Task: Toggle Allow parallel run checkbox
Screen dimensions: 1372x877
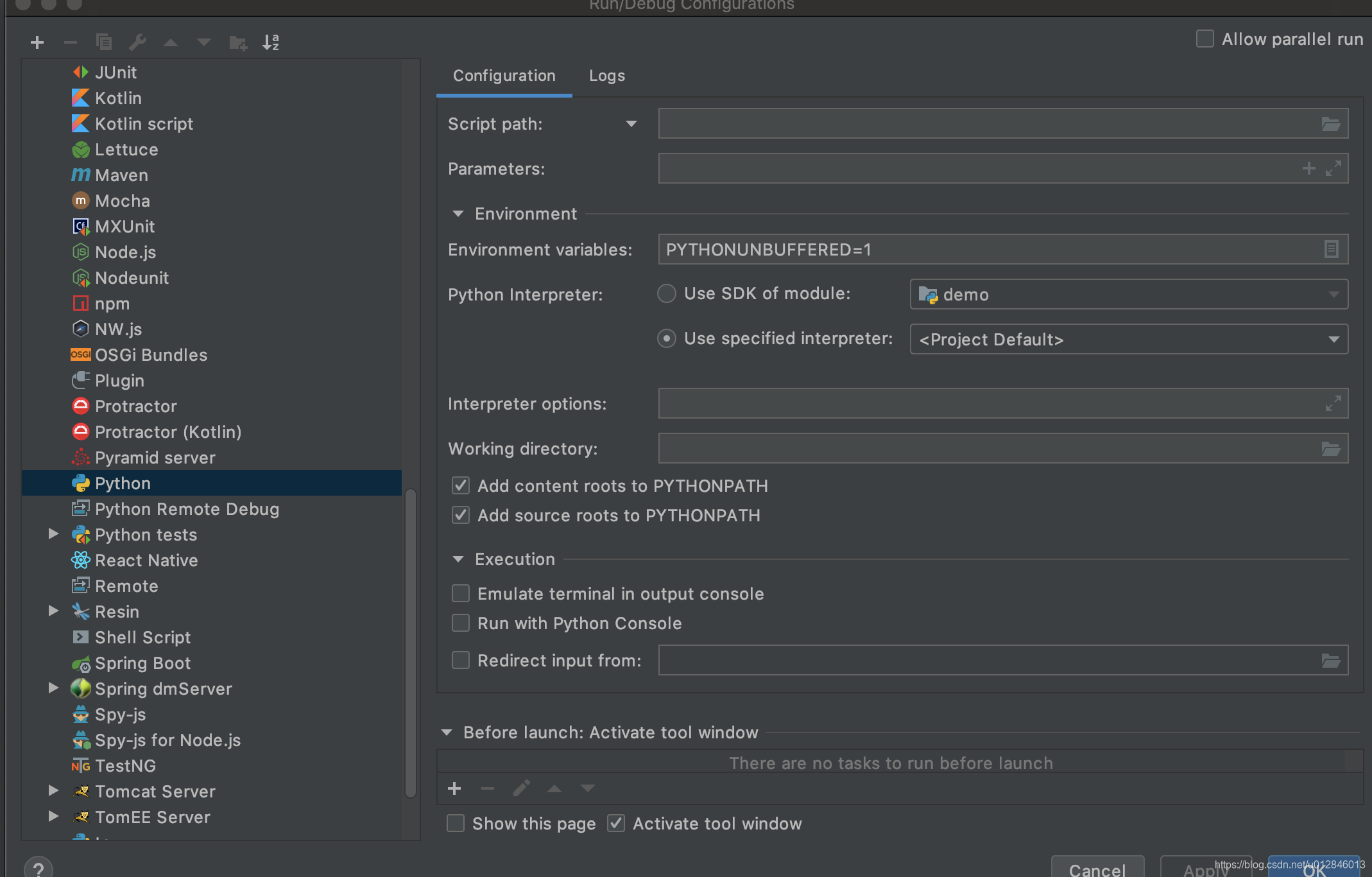Action: [x=1205, y=39]
